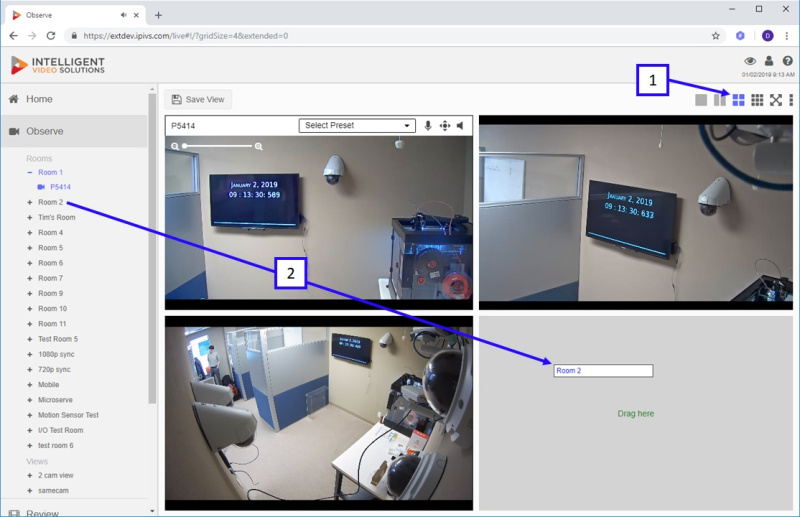Select the nine-camera grid layout icon
This screenshot has height=517, width=800.
tap(757, 100)
